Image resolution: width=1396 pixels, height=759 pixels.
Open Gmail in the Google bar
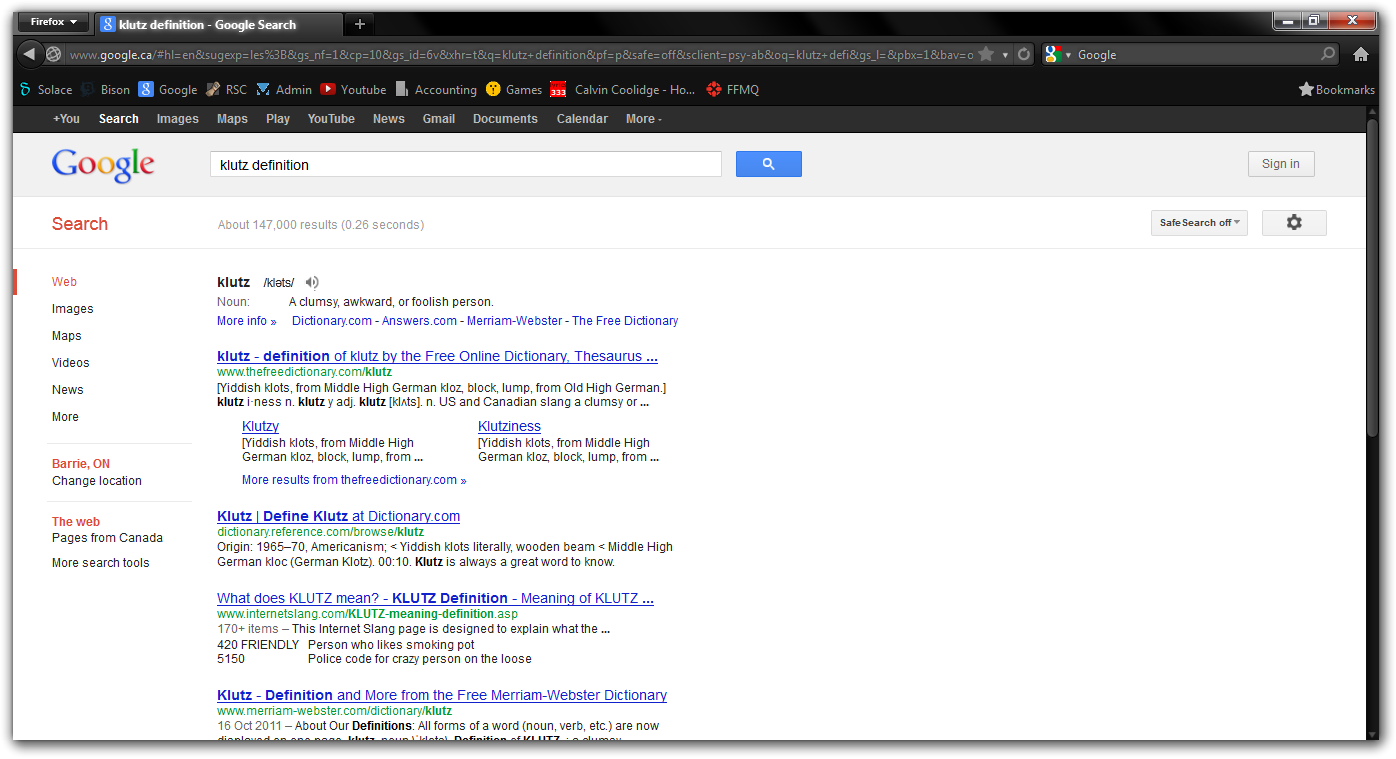coord(439,119)
